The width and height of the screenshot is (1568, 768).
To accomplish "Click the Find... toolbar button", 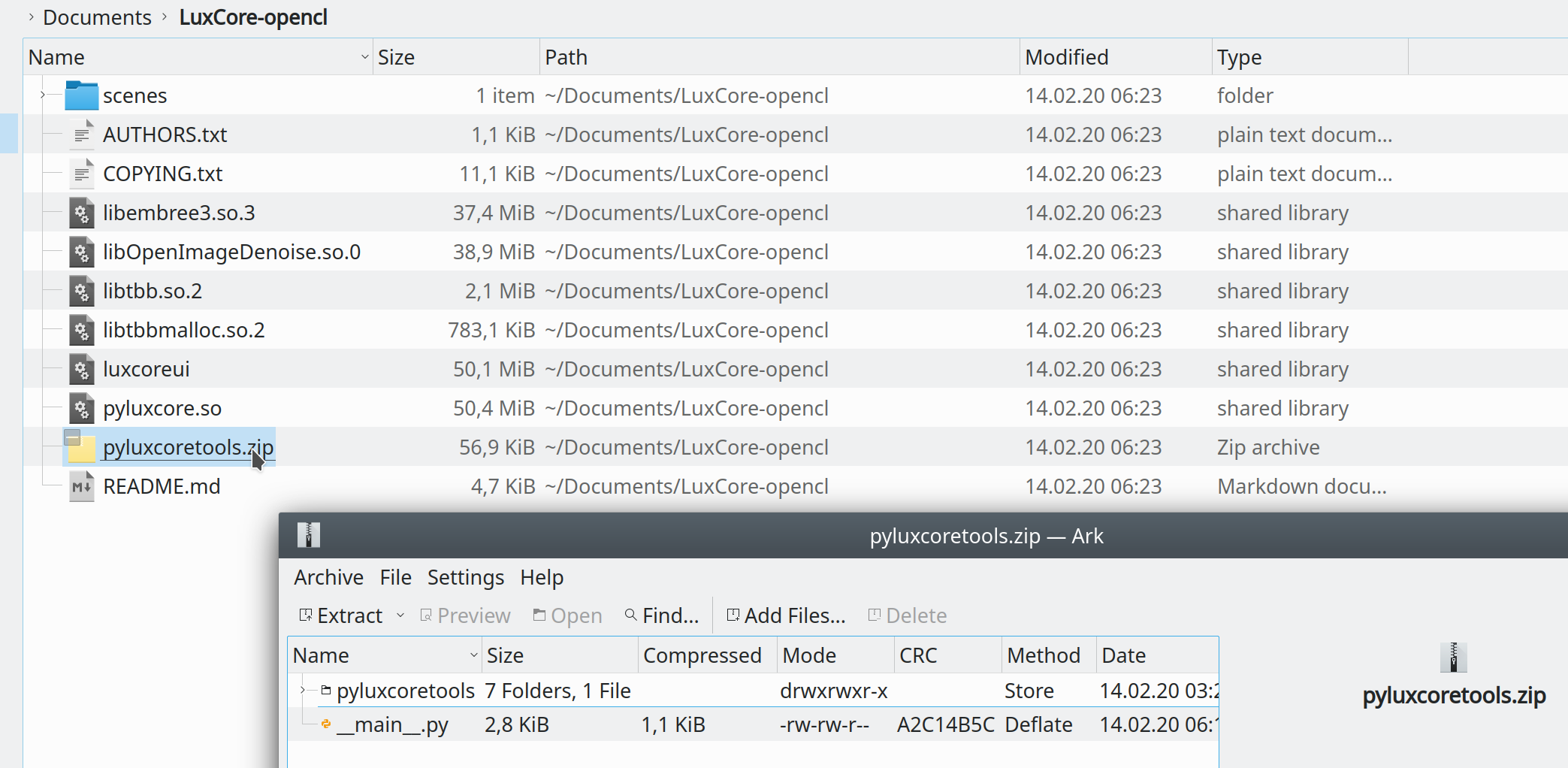I will (662, 615).
